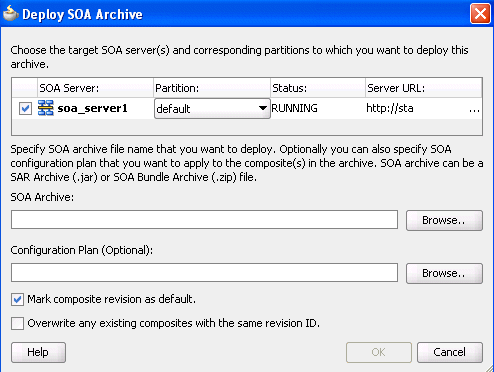The image size is (494, 372).
Task: Click the Configuration Plan input field
Action: coord(204,272)
